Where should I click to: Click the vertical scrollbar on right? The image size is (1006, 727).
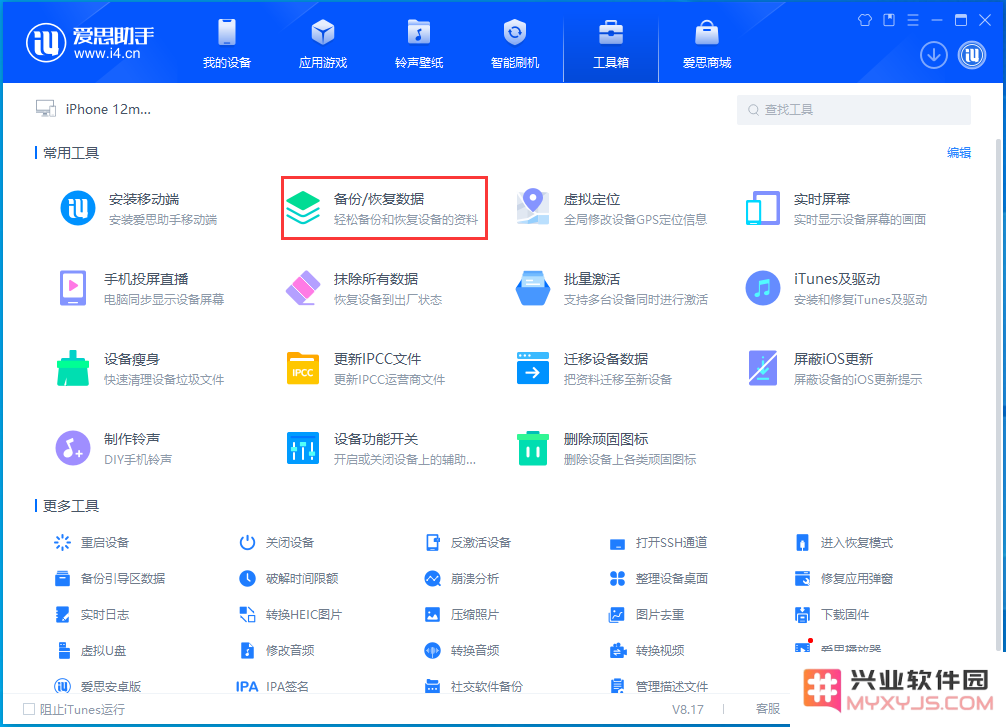point(998,395)
